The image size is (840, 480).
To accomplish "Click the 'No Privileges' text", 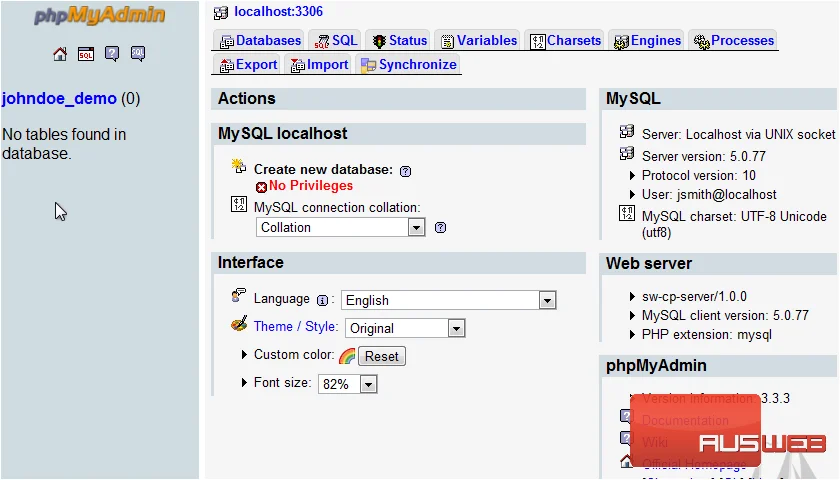I will click(x=311, y=185).
